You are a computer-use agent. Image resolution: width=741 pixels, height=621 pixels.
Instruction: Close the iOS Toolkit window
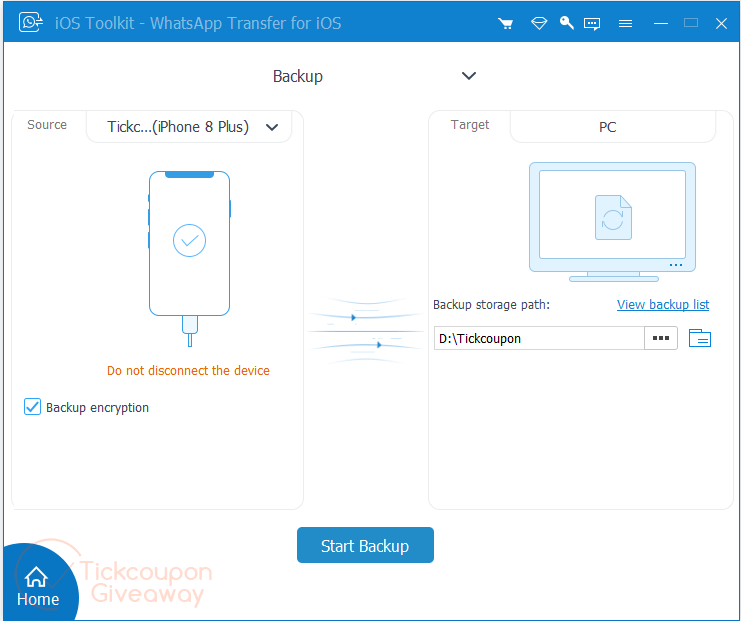click(721, 23)
